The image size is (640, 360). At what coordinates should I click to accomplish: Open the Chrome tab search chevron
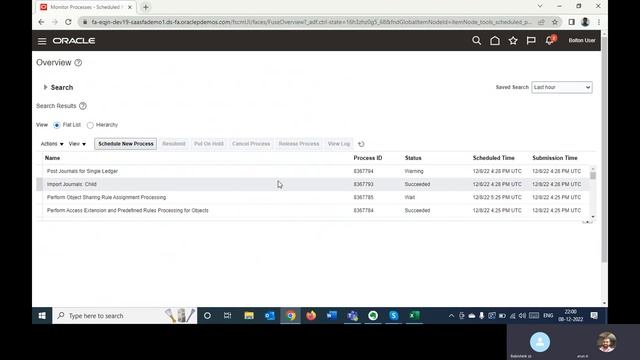tap(540, 6)
